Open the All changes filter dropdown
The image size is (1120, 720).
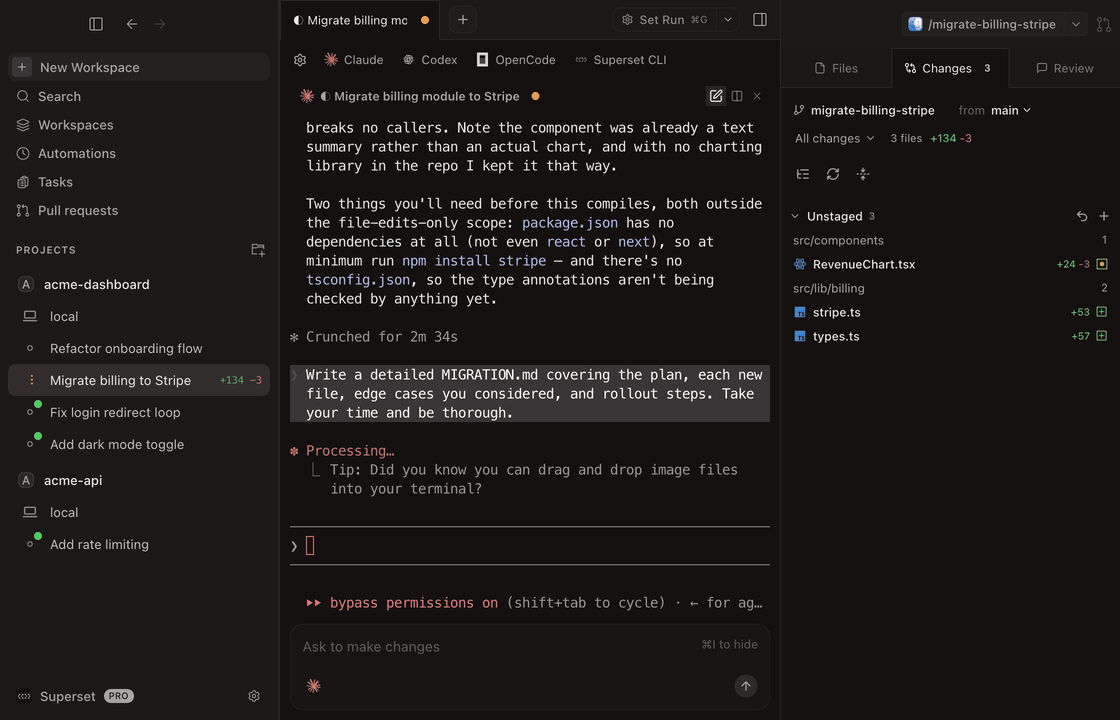point(834,139)
